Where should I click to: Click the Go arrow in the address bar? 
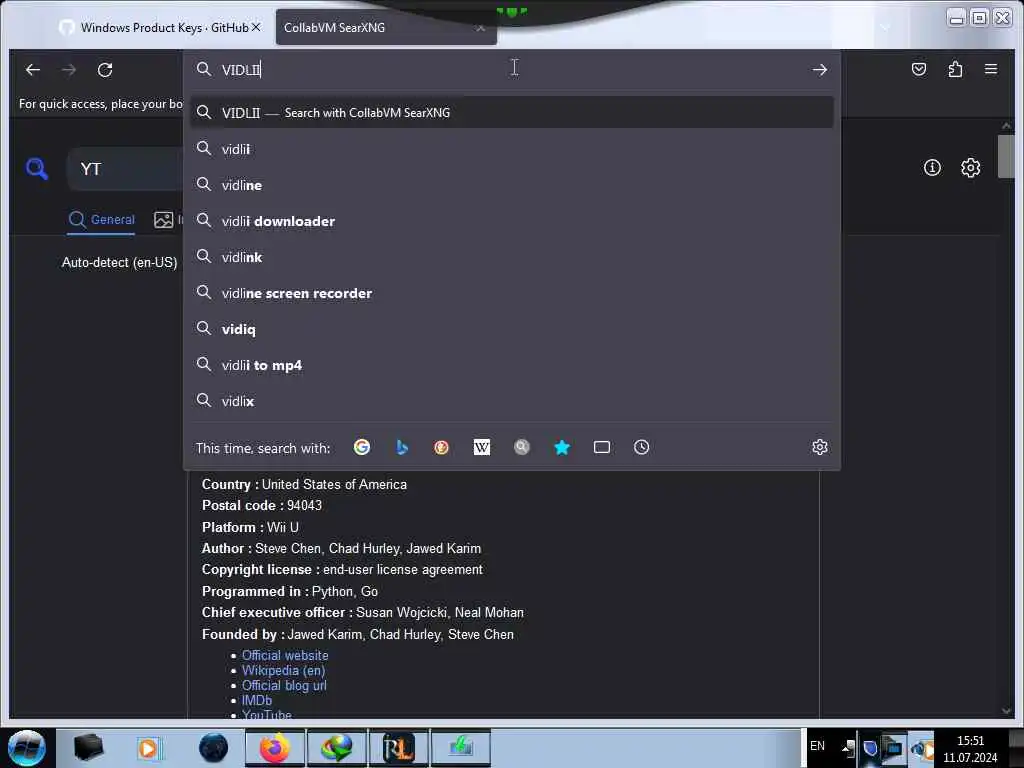820,69
